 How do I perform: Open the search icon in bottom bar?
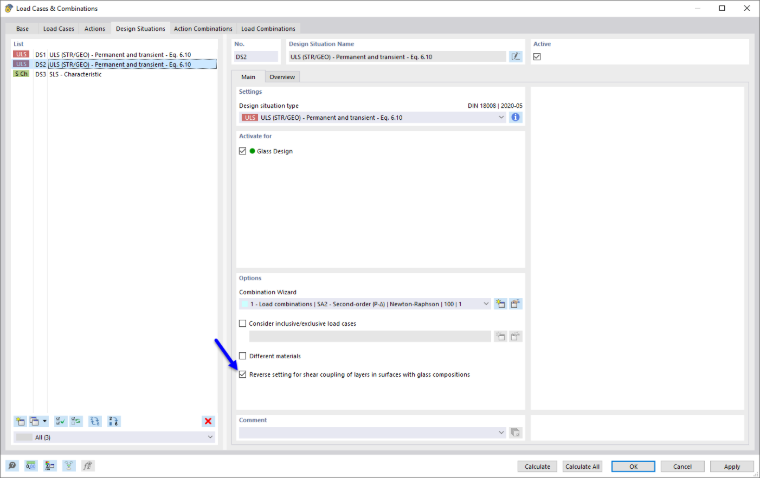pyautogui.click(x=12, y=466)
